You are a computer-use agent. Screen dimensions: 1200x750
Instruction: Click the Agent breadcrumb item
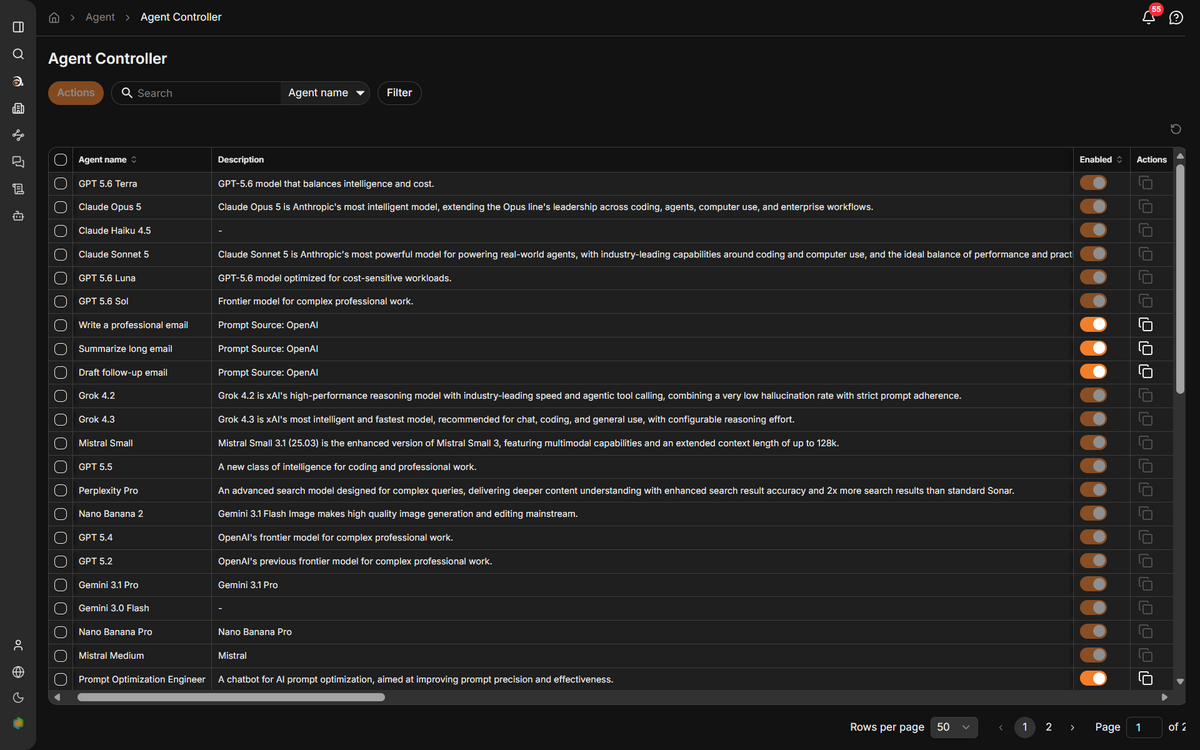tap(100, 17)
